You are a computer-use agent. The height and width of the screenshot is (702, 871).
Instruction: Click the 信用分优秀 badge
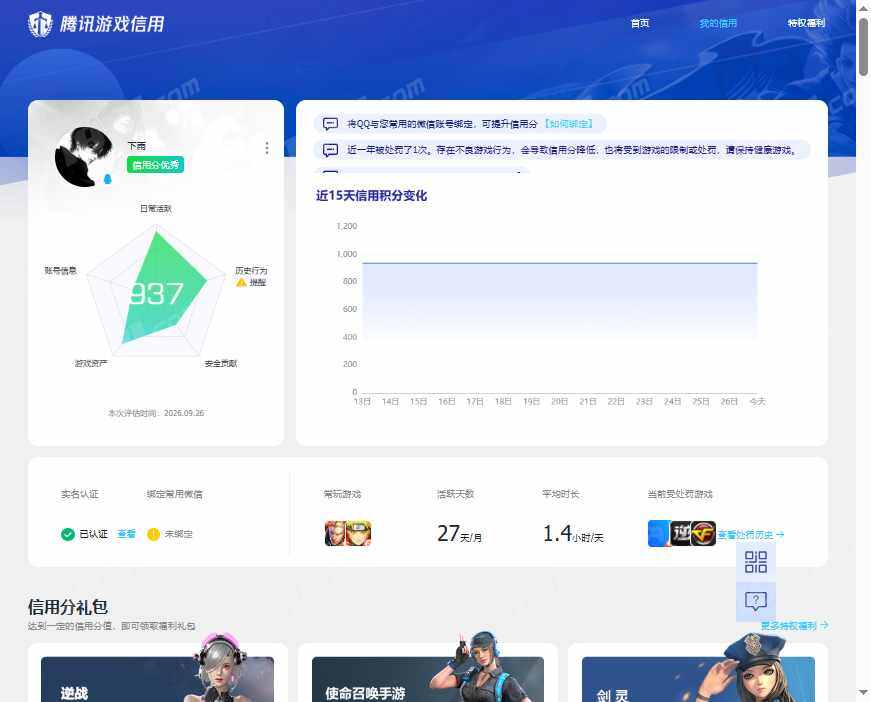(155, 165)
